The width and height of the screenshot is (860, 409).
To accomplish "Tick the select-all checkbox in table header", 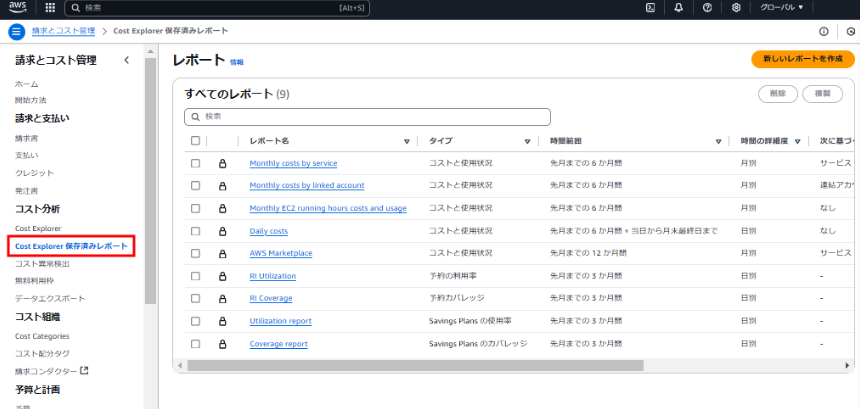I will click(x=195, y=141).
